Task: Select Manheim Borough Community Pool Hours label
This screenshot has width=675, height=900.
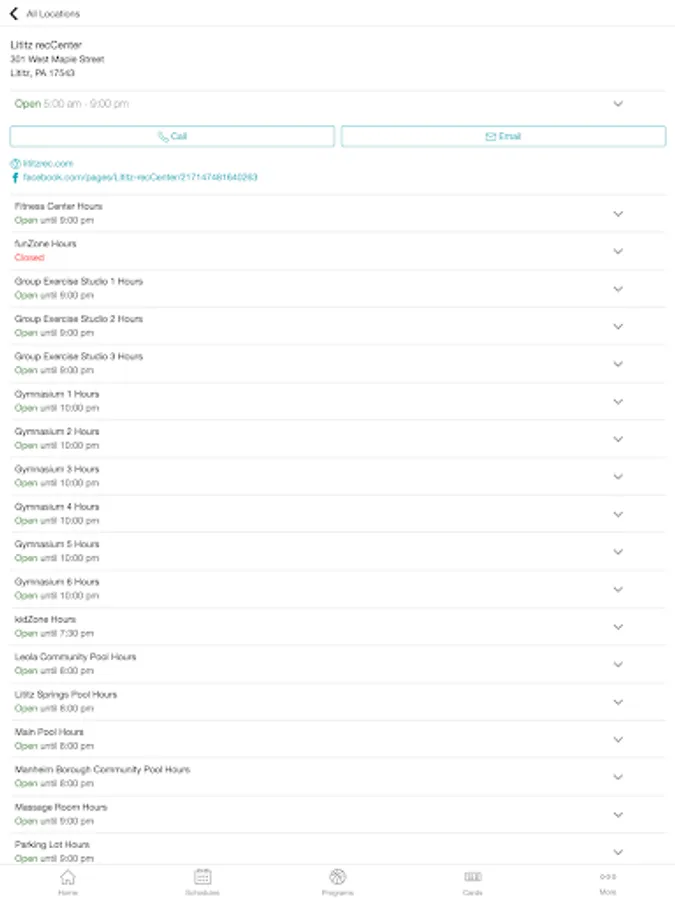Action: pyautogui.click(x=102, y=769)
